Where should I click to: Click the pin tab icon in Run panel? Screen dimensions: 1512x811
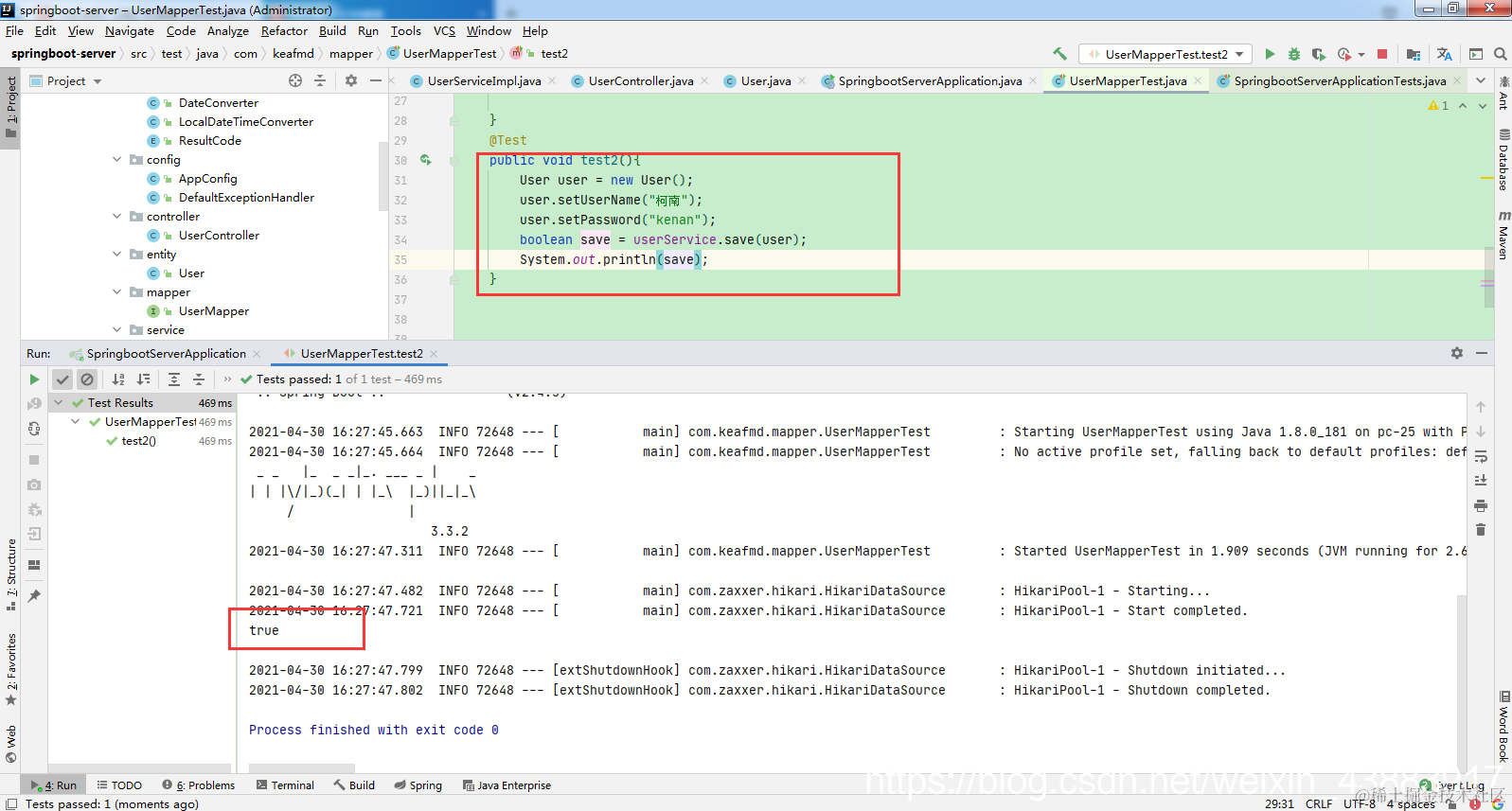[34, 596]
